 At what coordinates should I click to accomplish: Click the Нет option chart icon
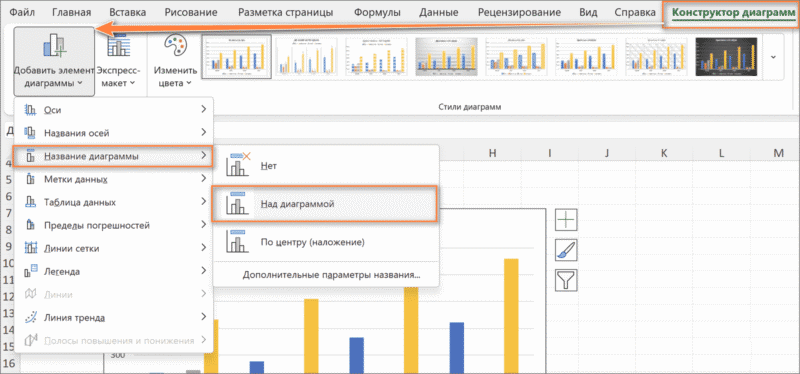(238, 164)
